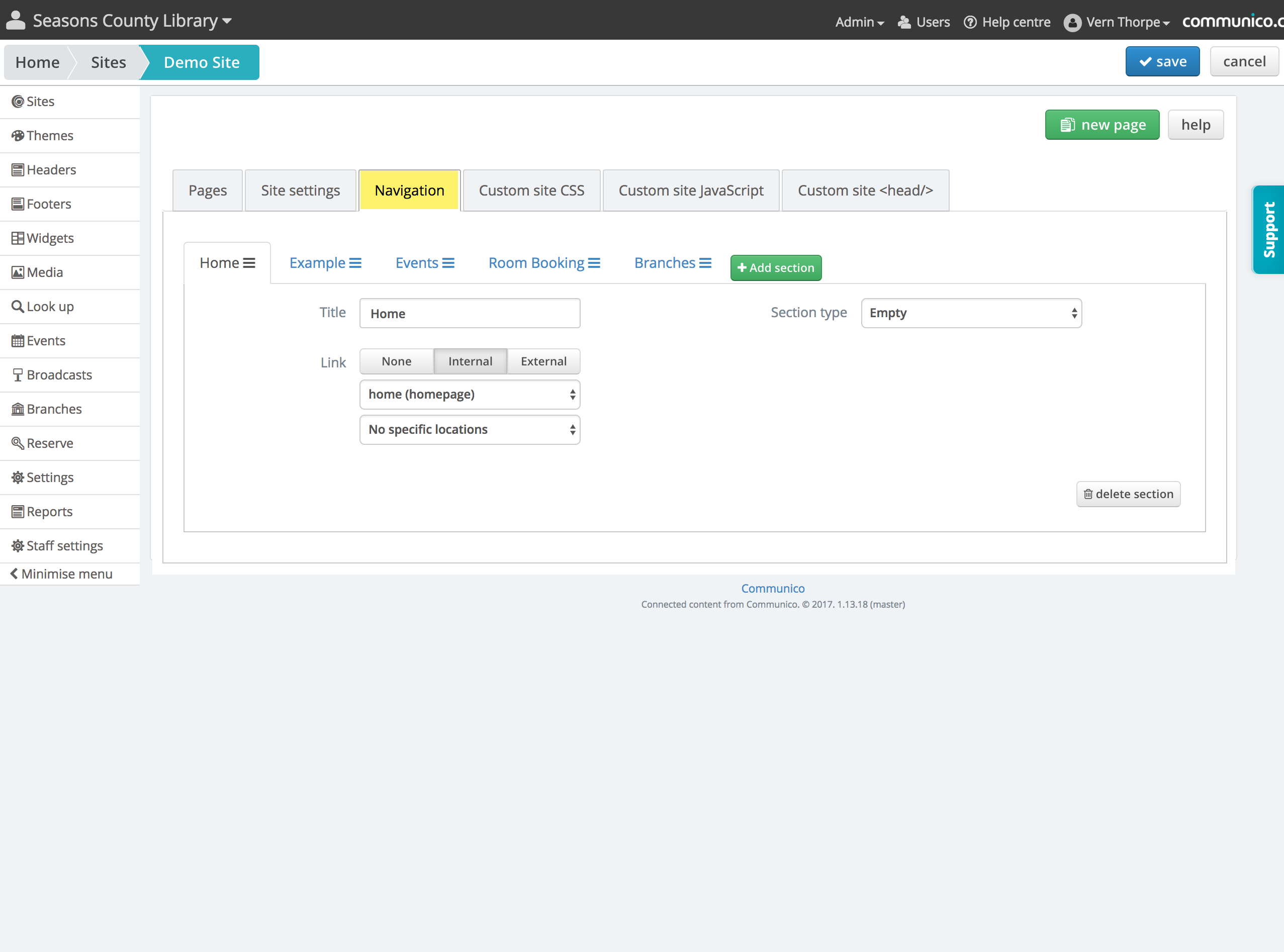Viewport: 1284px width, 952px height.
Task: Expand the No specific locations dropdown
Action: click(470, 429)
